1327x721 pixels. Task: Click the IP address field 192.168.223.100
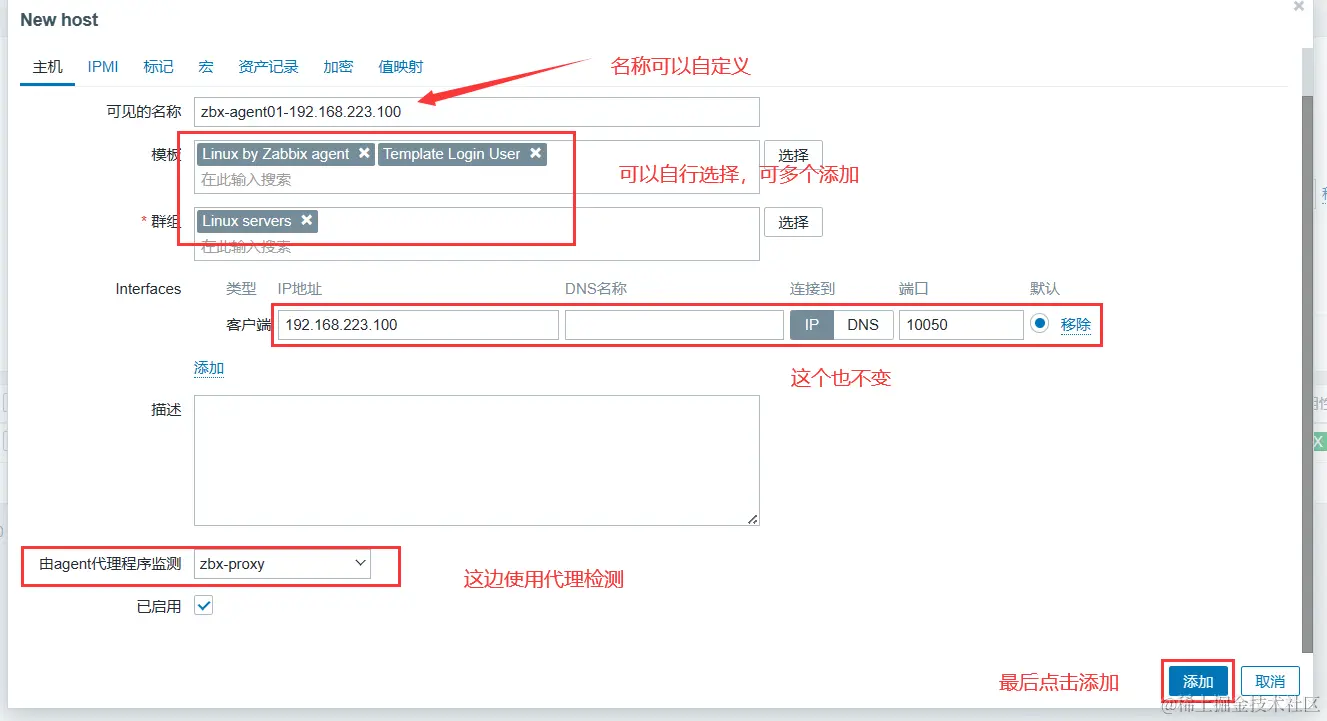[418, 325]
